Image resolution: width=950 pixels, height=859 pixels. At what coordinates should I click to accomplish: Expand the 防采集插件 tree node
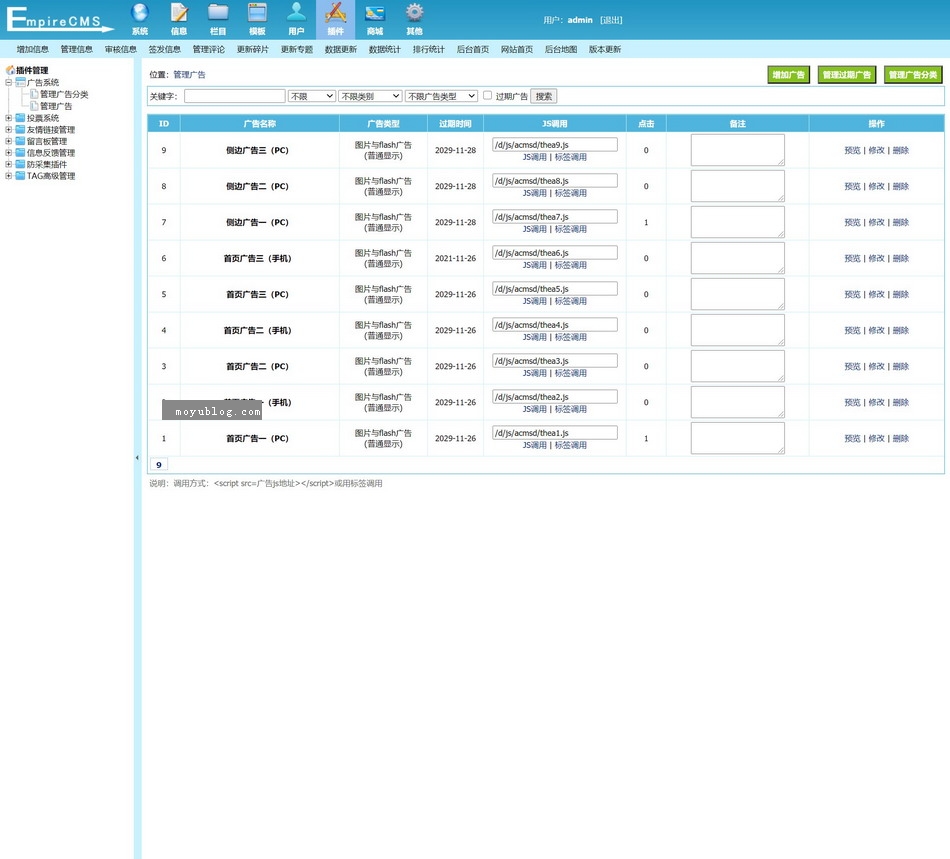coord(8,164)
